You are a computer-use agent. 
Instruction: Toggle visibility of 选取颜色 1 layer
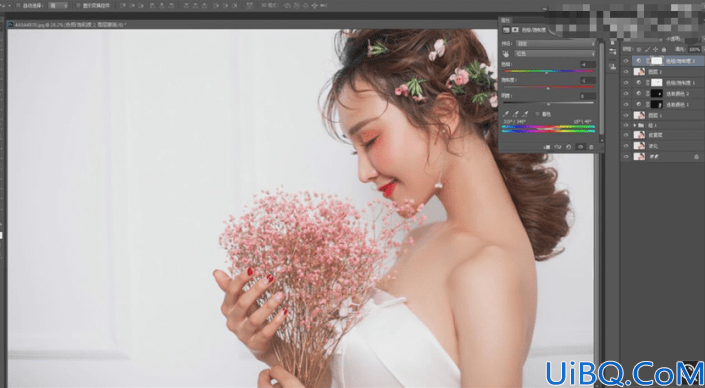point(626,104)
